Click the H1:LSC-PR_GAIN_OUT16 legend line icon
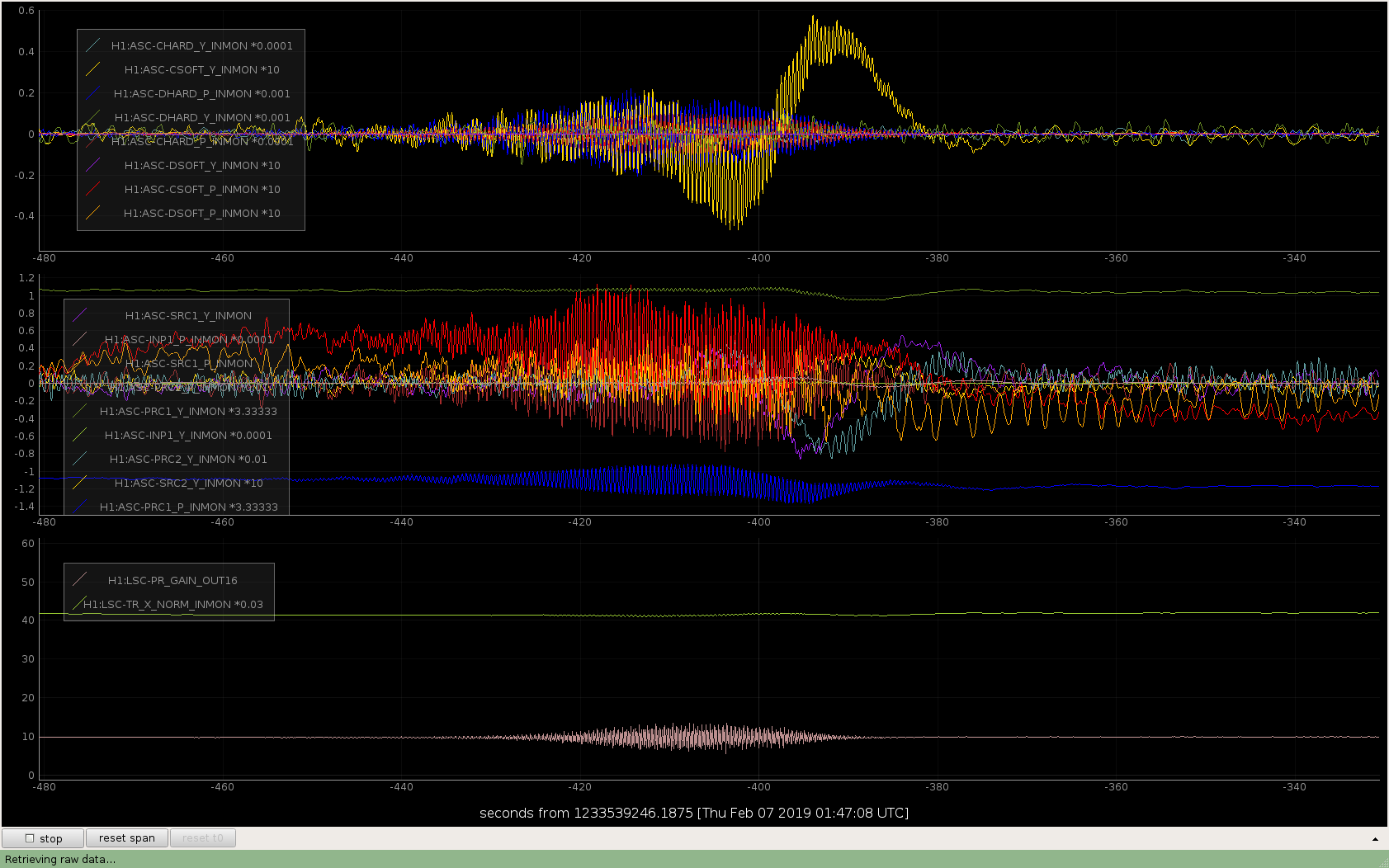 pos(80,580)
